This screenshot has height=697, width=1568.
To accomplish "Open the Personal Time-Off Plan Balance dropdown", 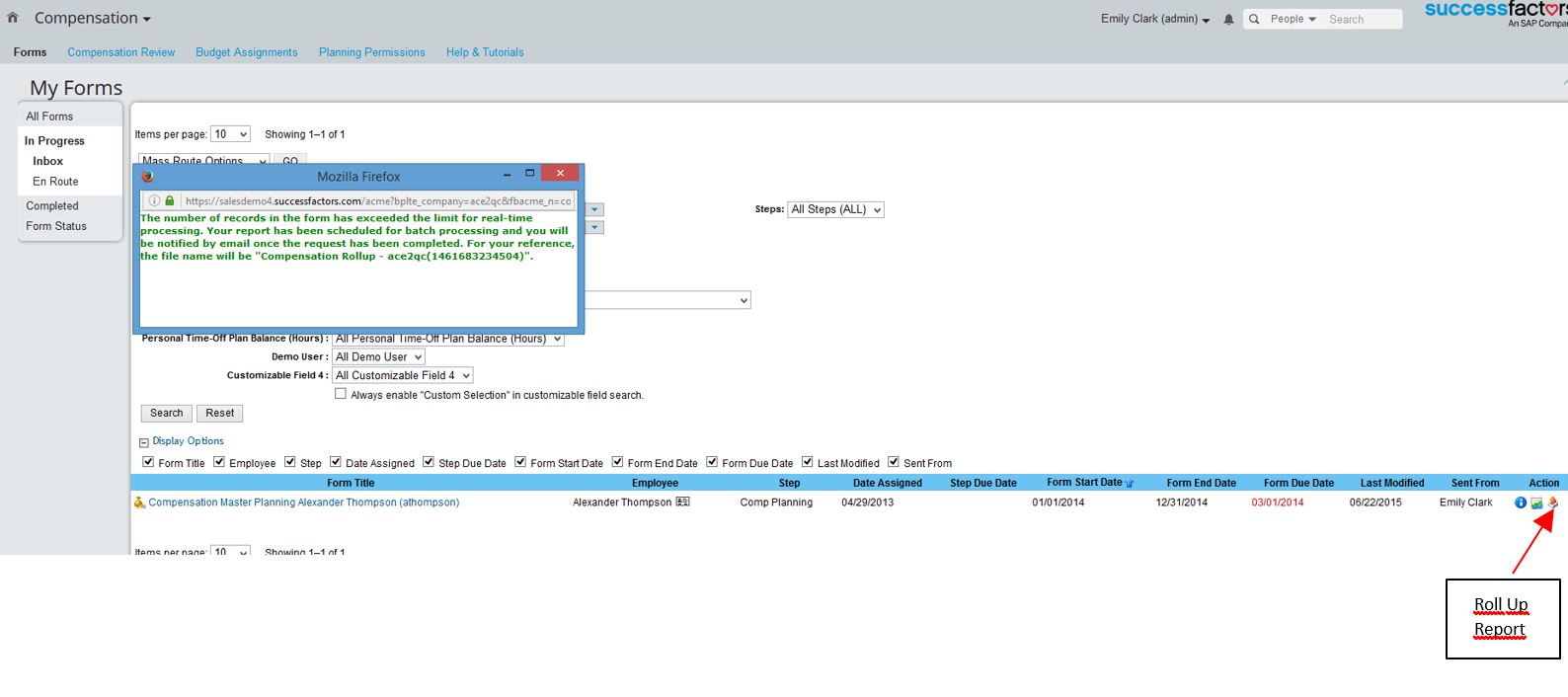I will (448, 339).
